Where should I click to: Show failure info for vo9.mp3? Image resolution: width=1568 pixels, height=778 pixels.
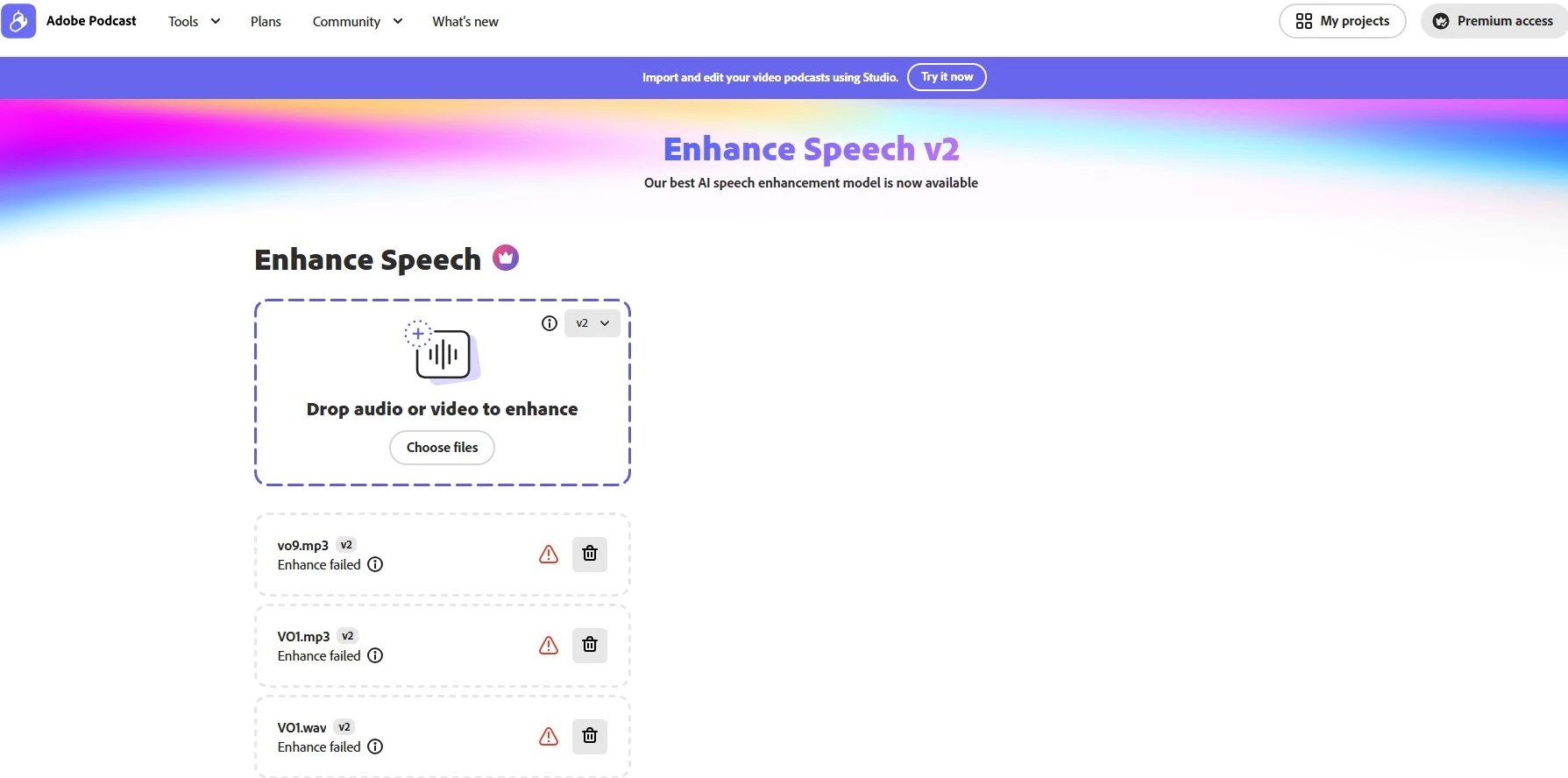tap(375, 564)
